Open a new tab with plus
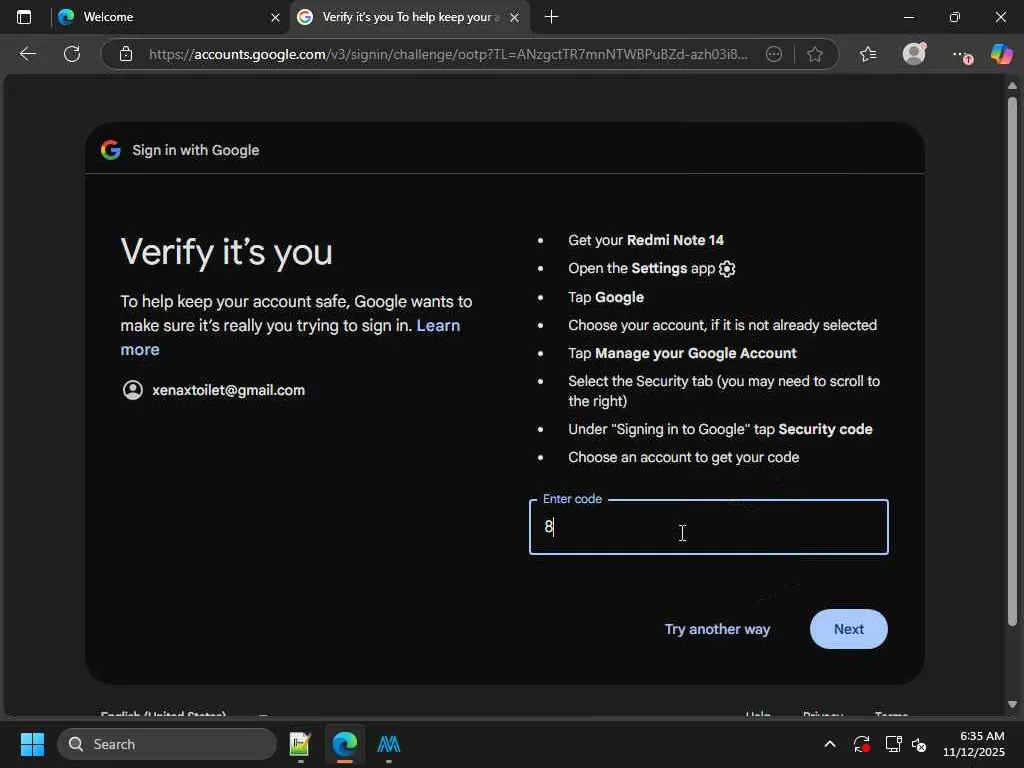 pyautogui.click(x=551, y=17)
